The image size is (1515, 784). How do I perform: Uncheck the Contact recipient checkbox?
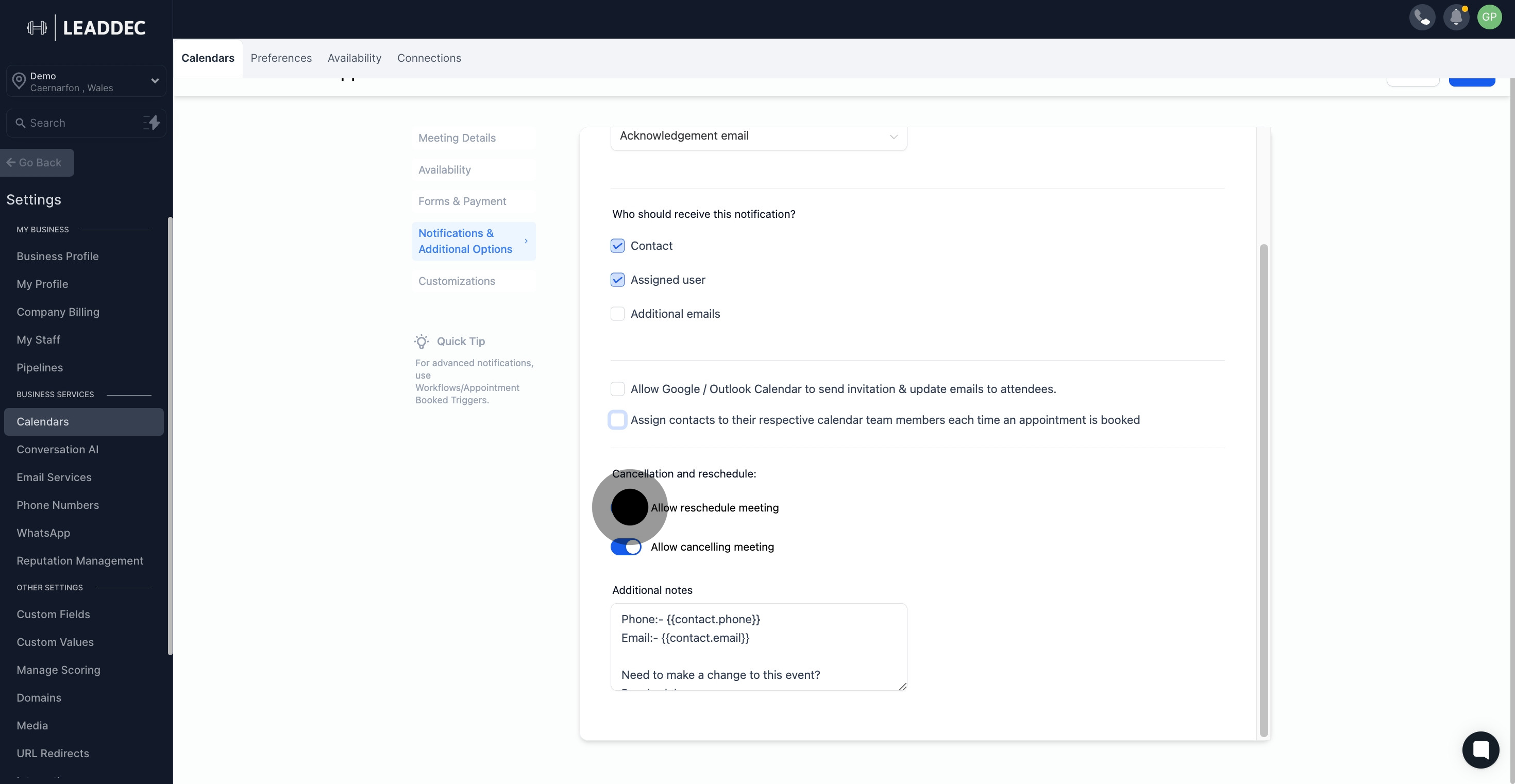click(617, 246)
